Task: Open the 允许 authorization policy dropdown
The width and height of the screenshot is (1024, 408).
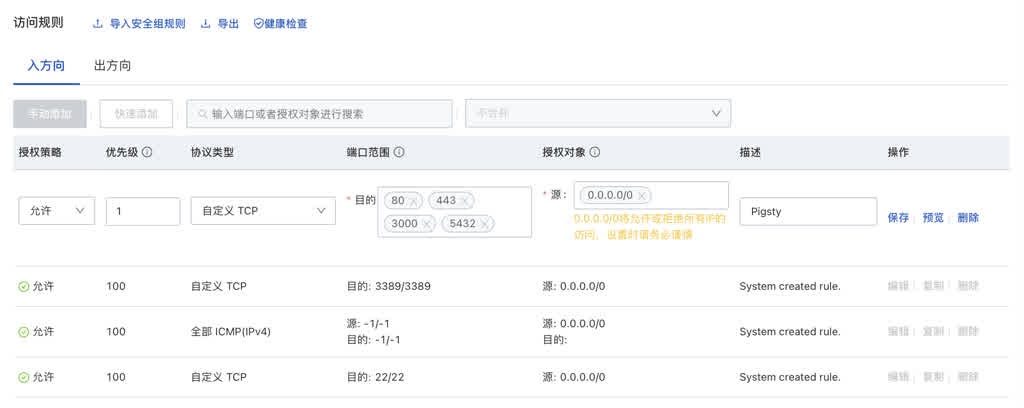Action: [x=56, y=211]
